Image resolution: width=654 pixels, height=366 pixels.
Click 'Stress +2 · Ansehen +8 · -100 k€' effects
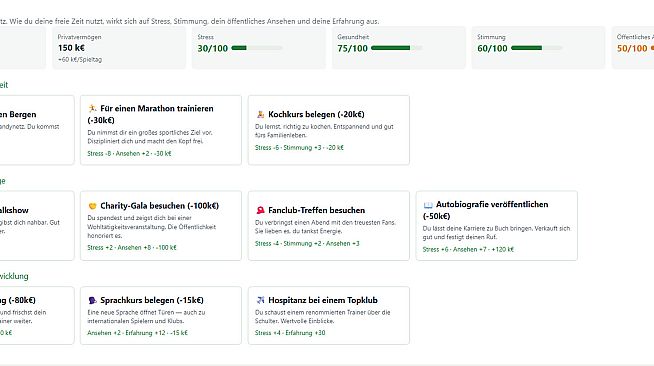click(x=132, y=248)
